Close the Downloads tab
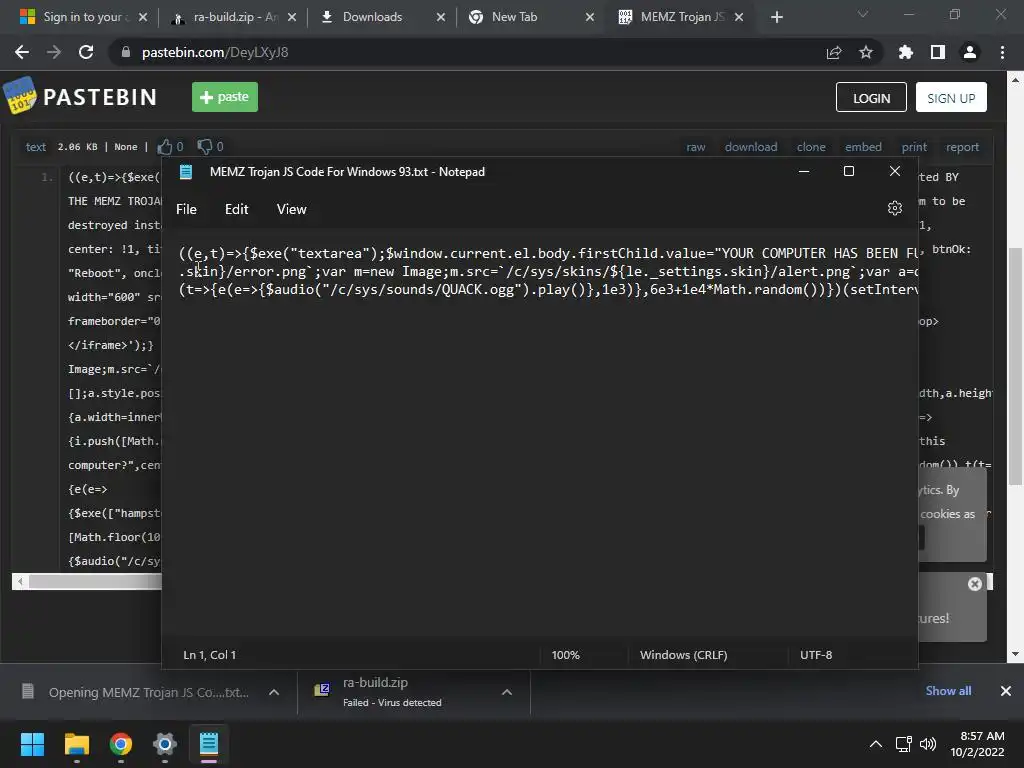This screenshot has height=768, width=1024. click(441, 17)
